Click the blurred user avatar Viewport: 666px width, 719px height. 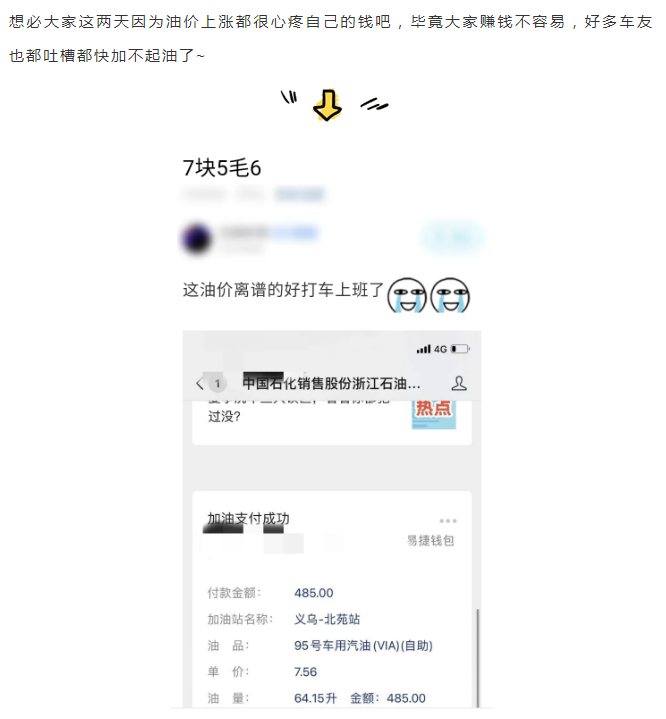[x=197, y=238]
